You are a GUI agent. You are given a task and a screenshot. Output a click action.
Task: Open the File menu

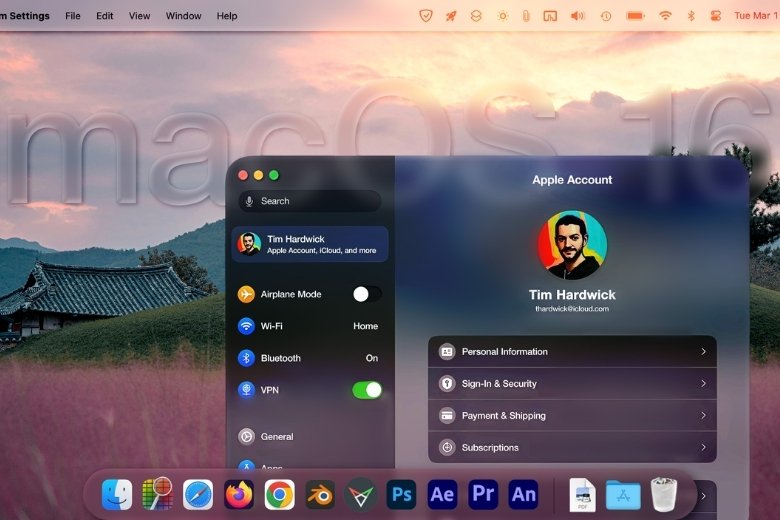point(73,16)
